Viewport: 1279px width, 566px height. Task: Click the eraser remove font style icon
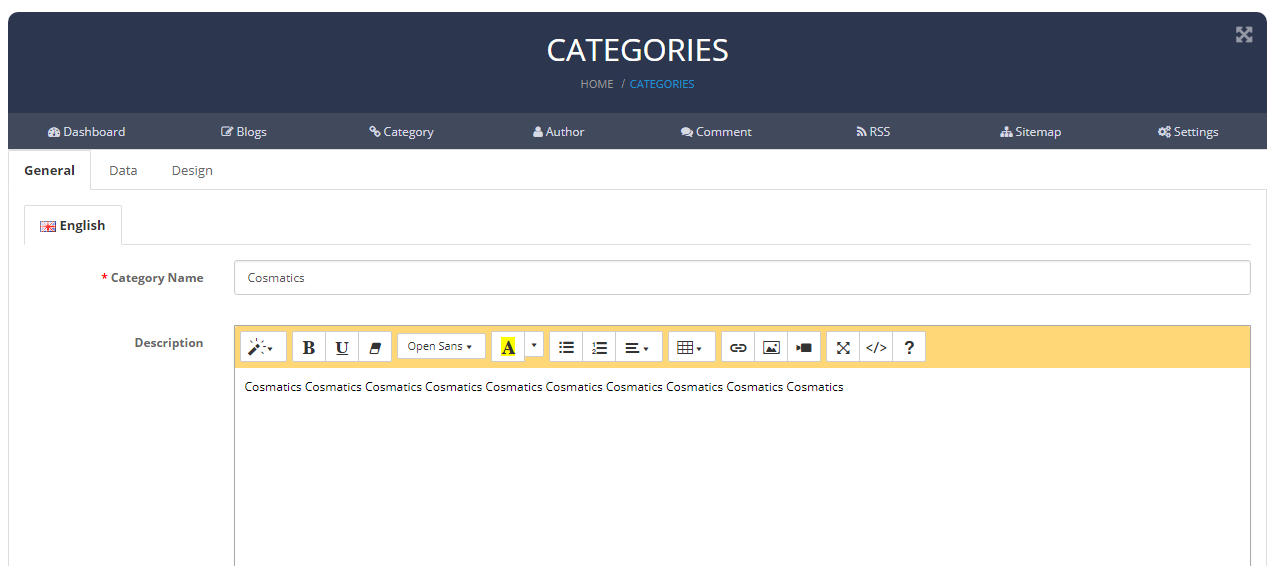(375, 347)
